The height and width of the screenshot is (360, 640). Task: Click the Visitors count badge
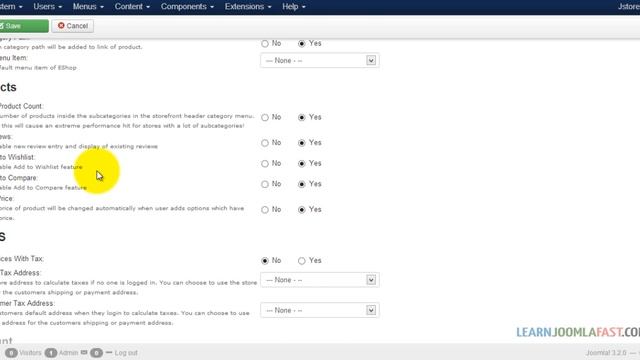click(x=11, y=353)
